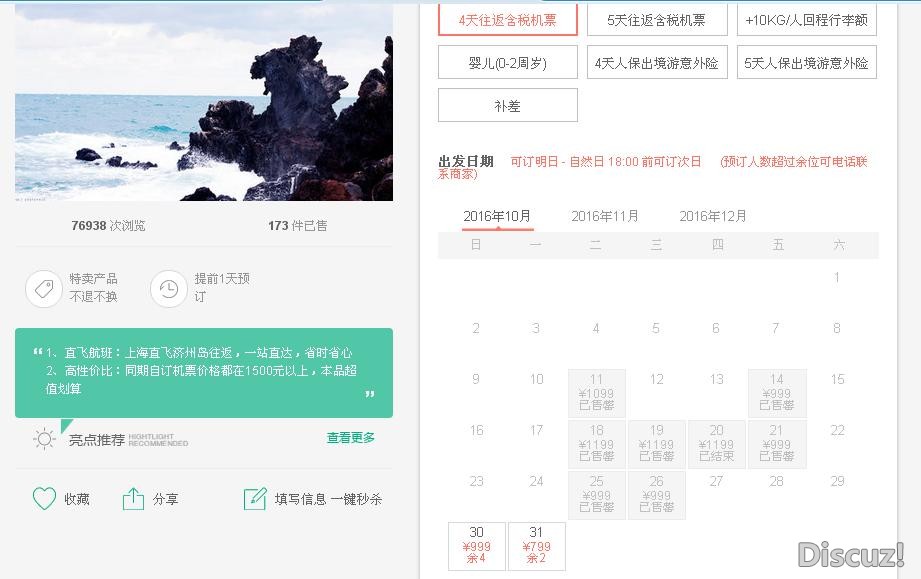This screenshot has width=921, height=579.
Task: Click 出发日期 label
Action: (x=466, y=161)
